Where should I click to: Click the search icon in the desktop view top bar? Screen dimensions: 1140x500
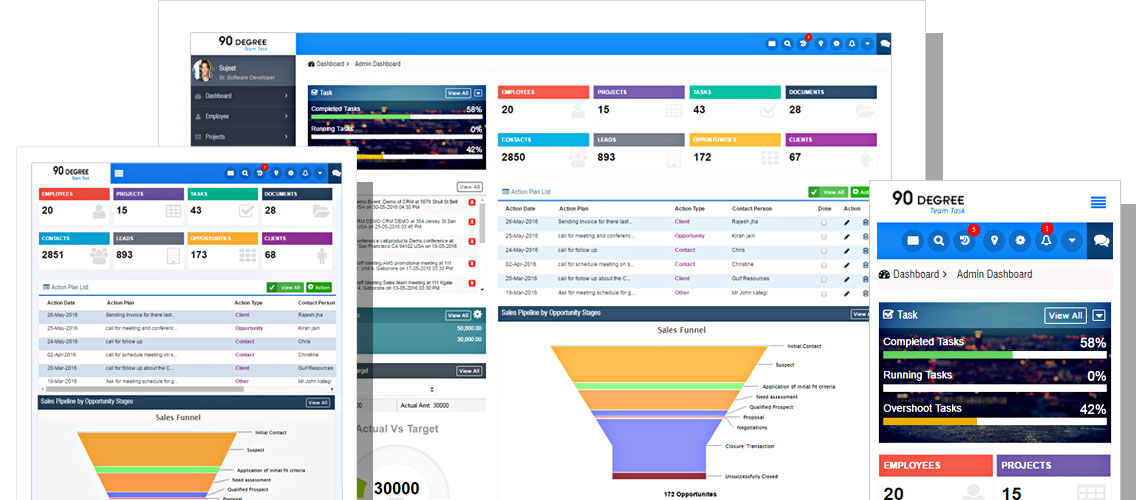787,44
